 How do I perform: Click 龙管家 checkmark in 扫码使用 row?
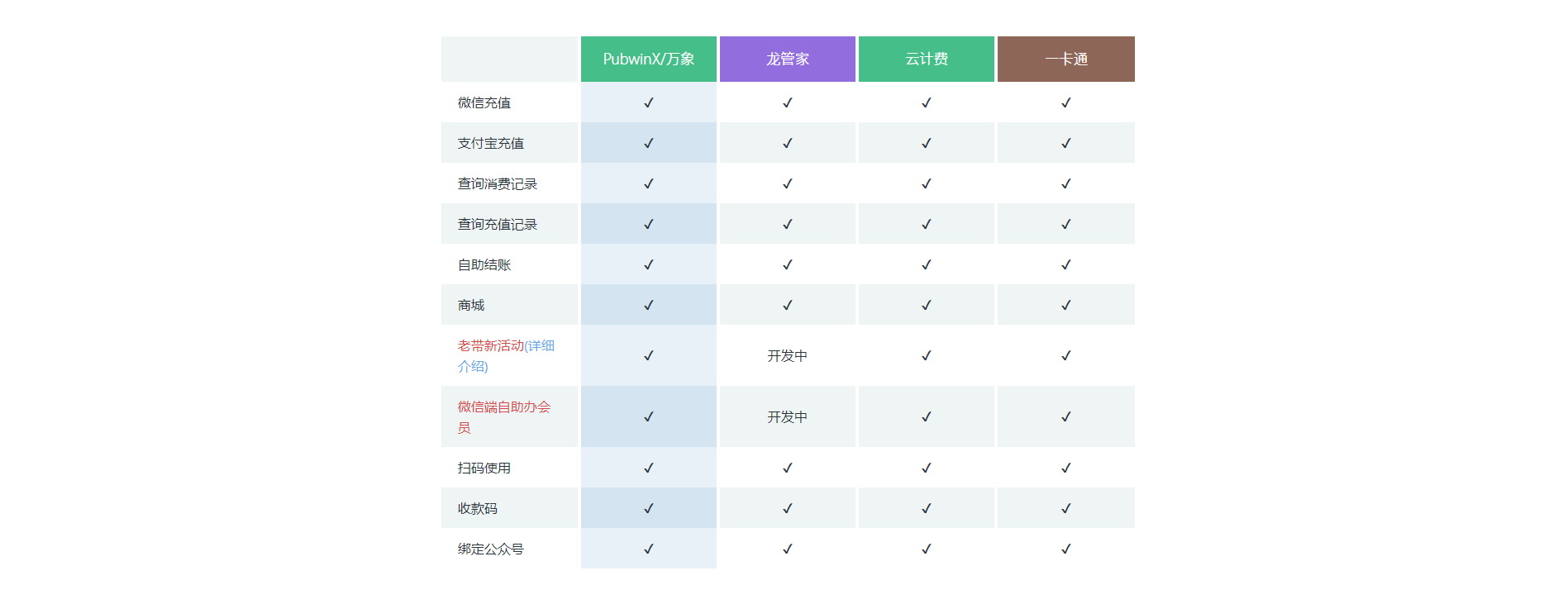click(x=788, y=468)
